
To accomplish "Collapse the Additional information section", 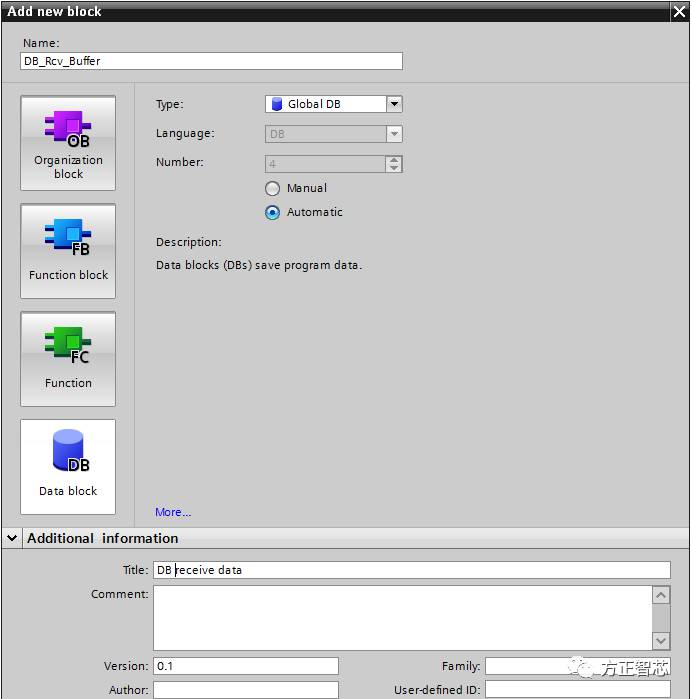I will tap(12, 538).
